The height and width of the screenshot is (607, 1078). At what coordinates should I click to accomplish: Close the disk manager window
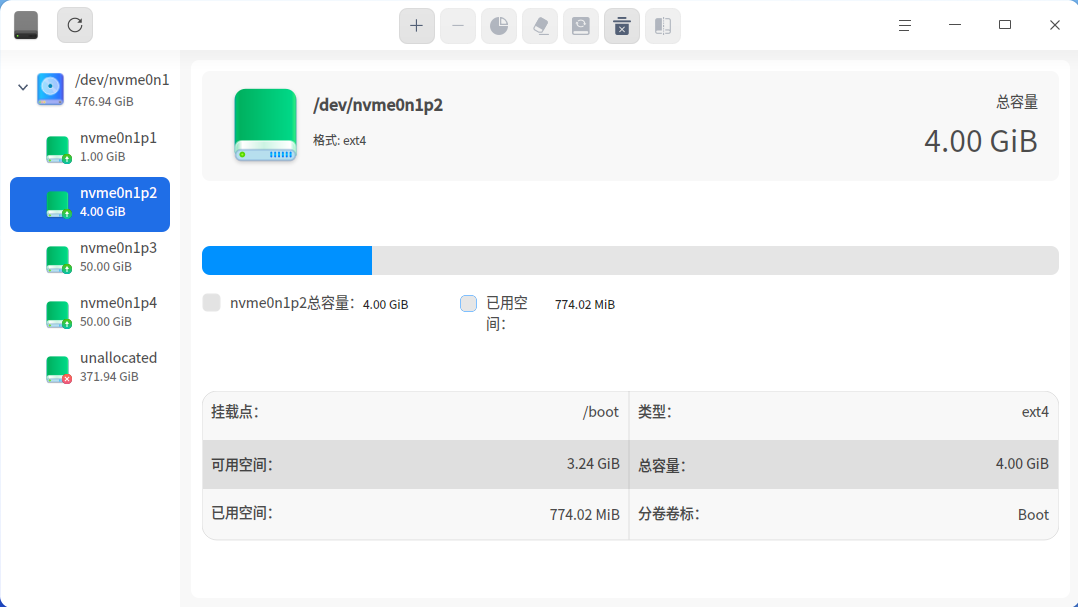(x=1055, y=25)
